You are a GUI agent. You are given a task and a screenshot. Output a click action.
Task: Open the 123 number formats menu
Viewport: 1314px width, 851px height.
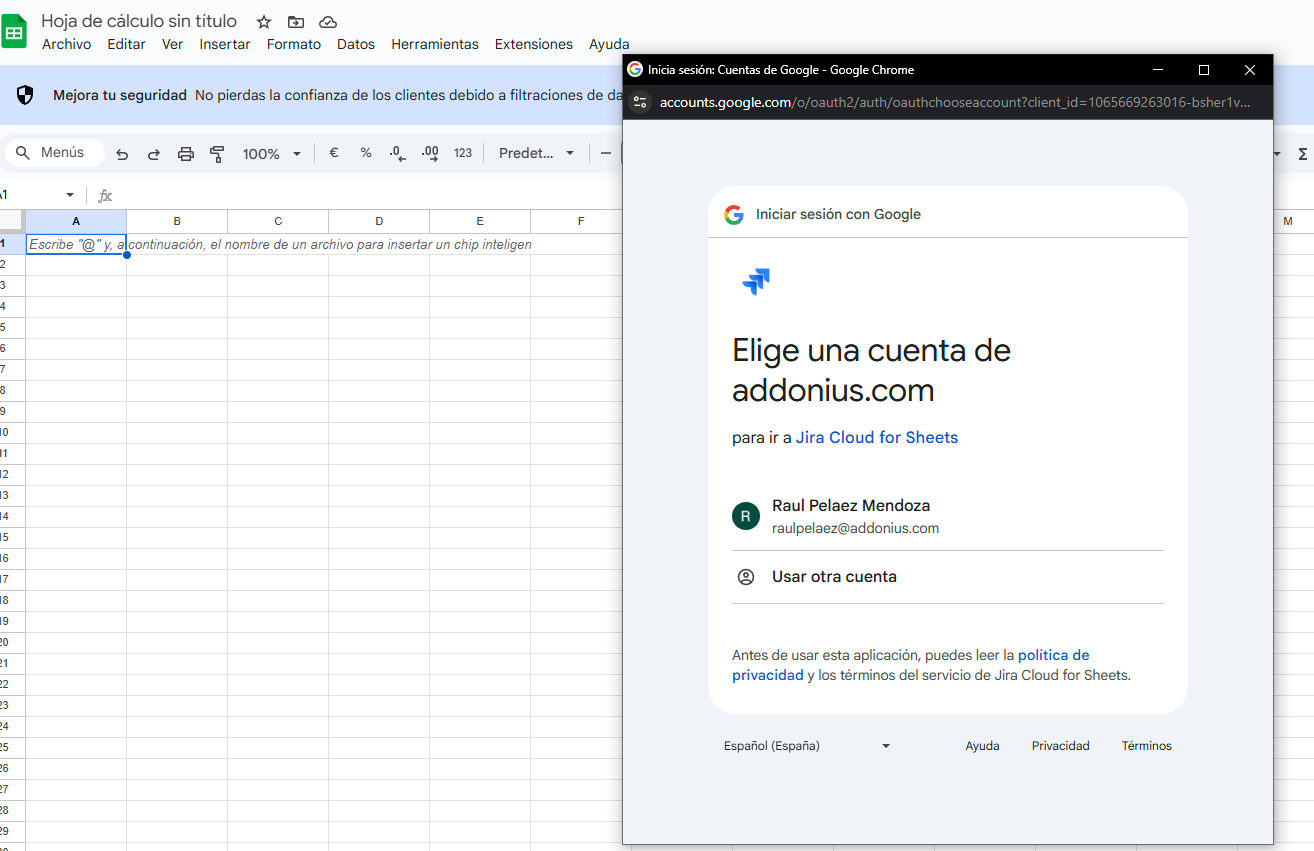[x=463, y=153]
